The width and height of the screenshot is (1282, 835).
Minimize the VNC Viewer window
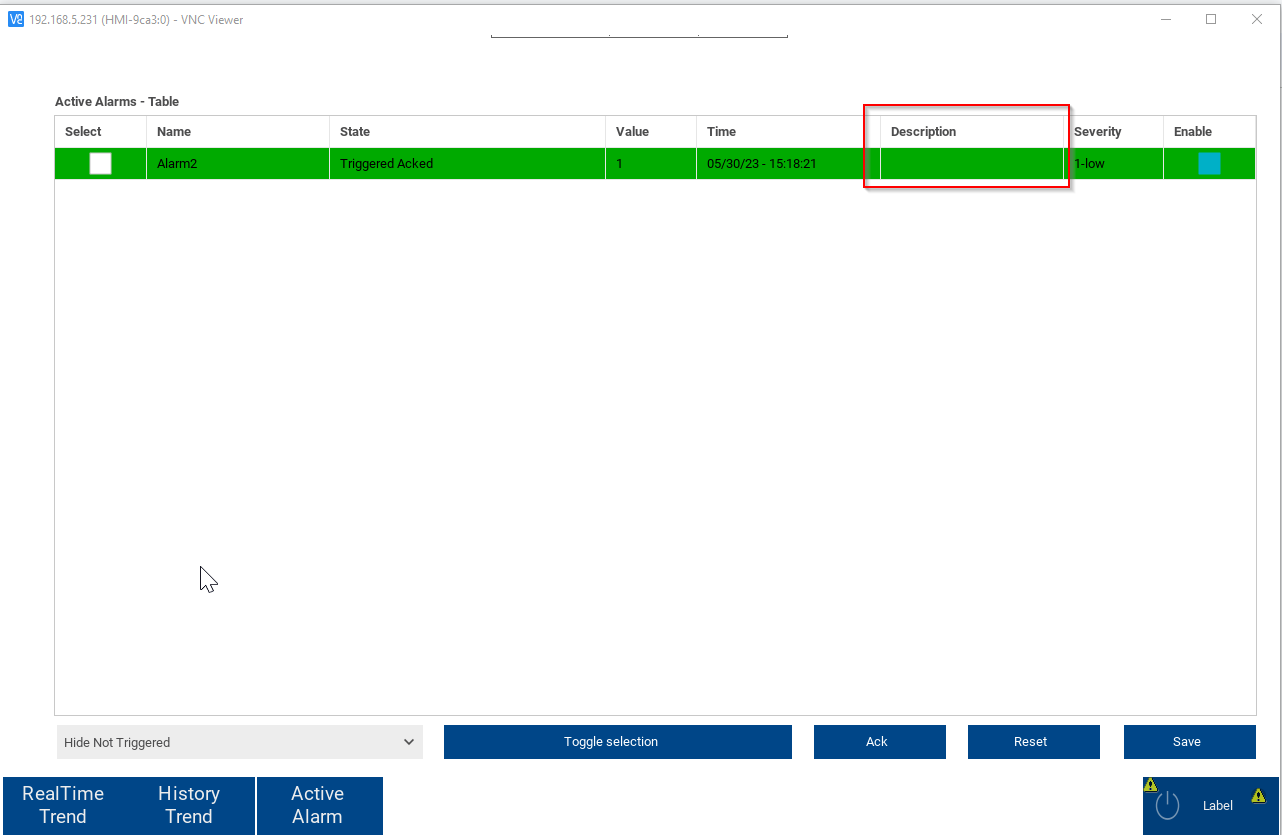(x=1166, y=19)
